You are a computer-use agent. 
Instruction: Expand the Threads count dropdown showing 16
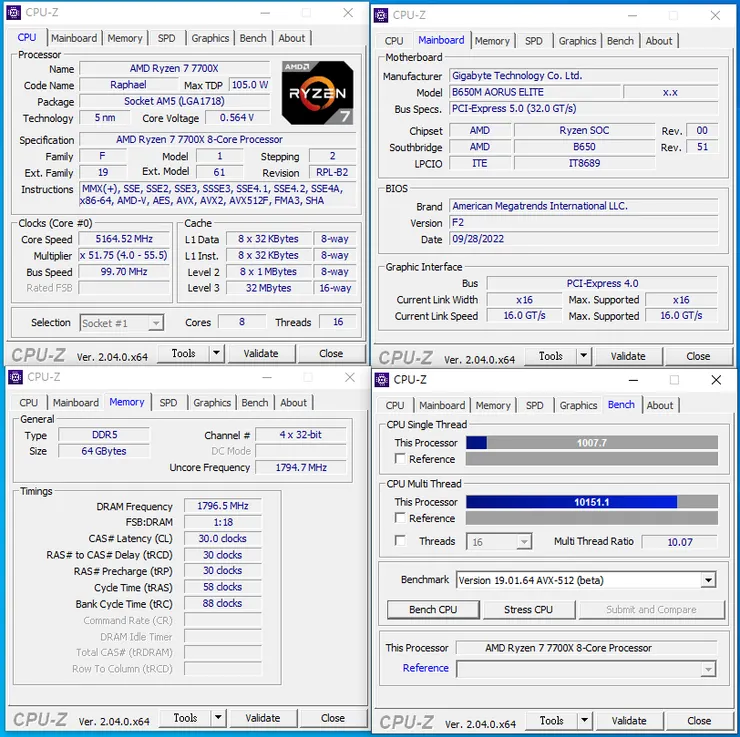[x=499, y=542]
